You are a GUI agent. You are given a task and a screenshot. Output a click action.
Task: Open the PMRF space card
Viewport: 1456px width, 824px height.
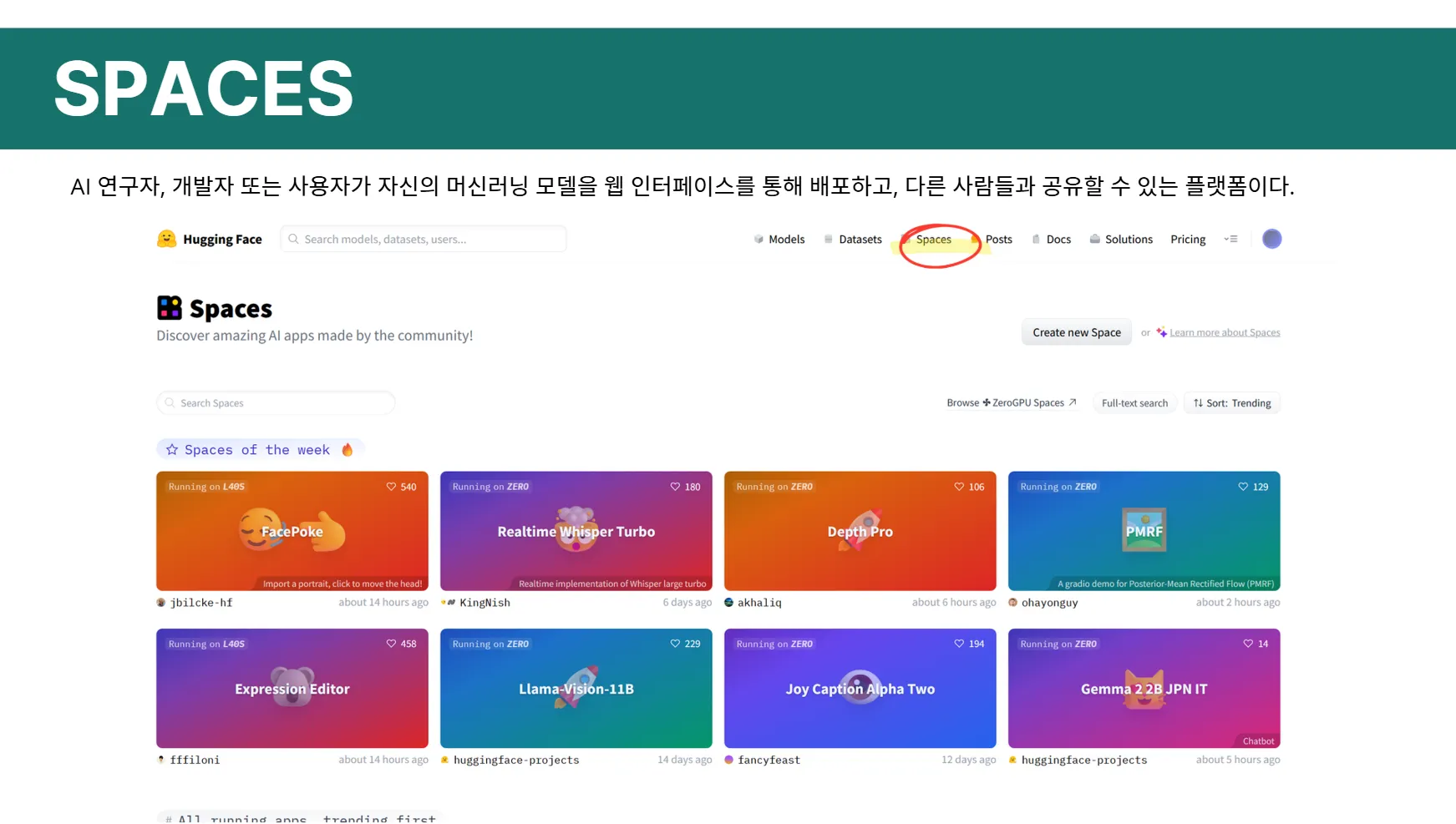[1144, 531]
